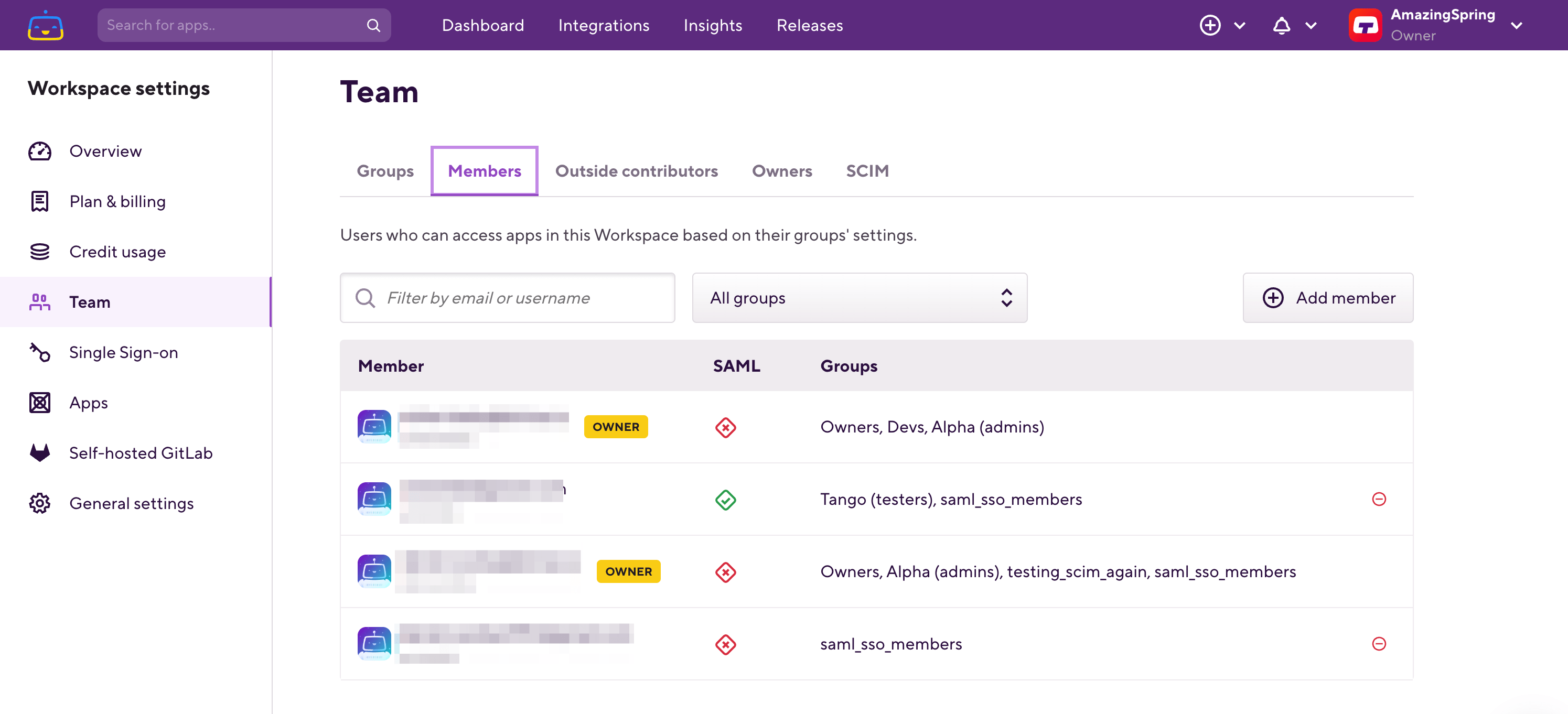
Task: Switch to the Outside contributors tab
Action: click(x=636, y=171)
